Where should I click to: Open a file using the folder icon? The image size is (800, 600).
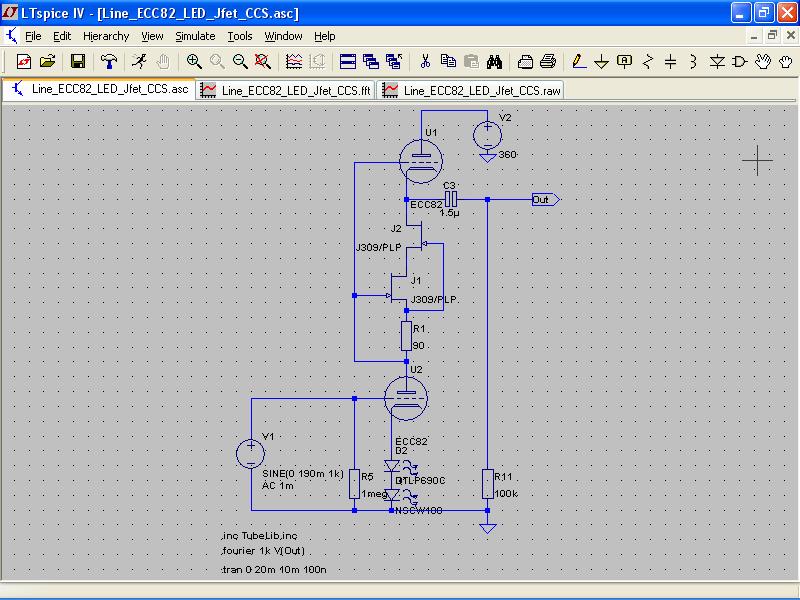47,62
